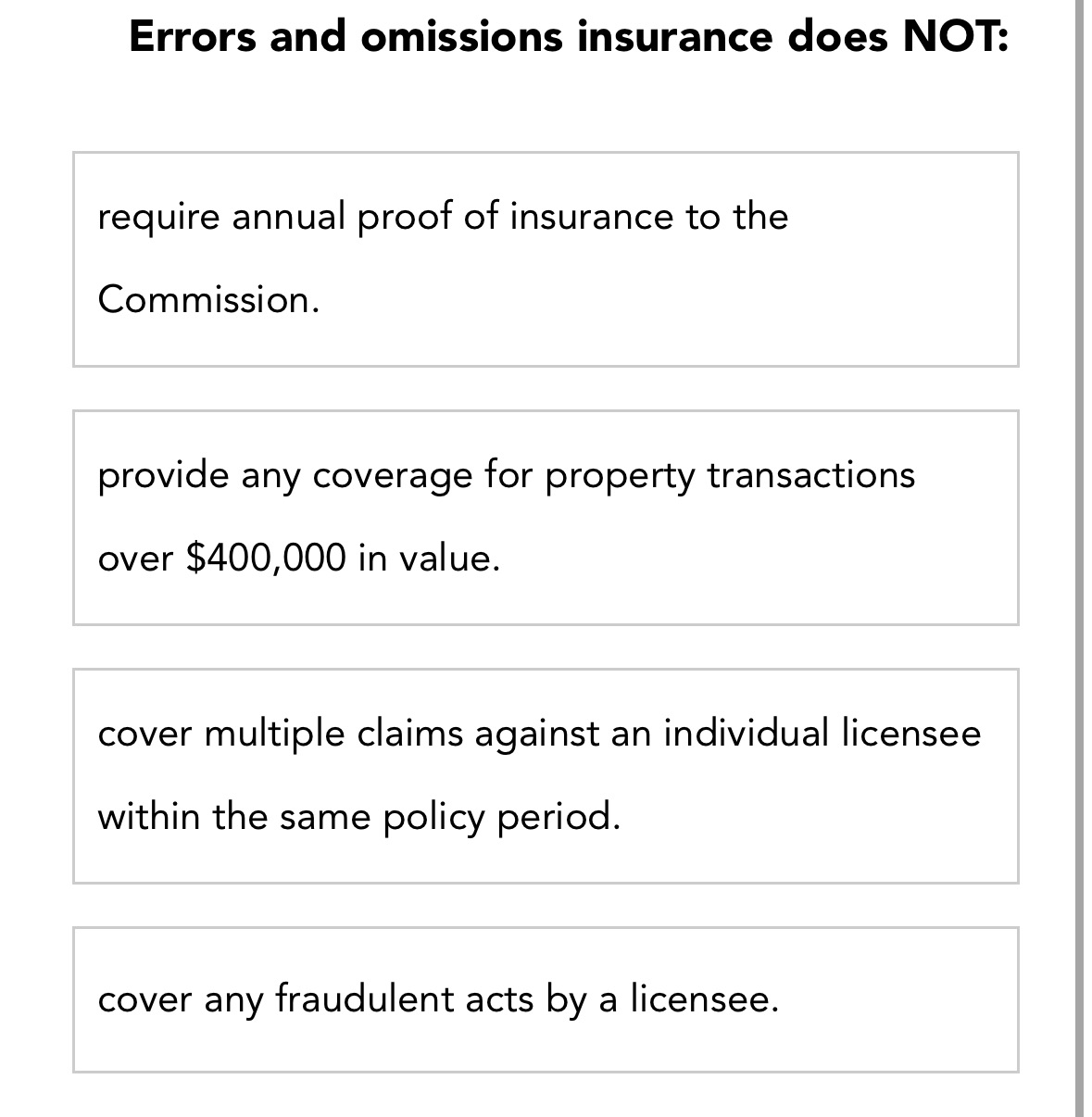1092x1117 pixels.
Task: Click the question heading text
Action: [569, 37]
